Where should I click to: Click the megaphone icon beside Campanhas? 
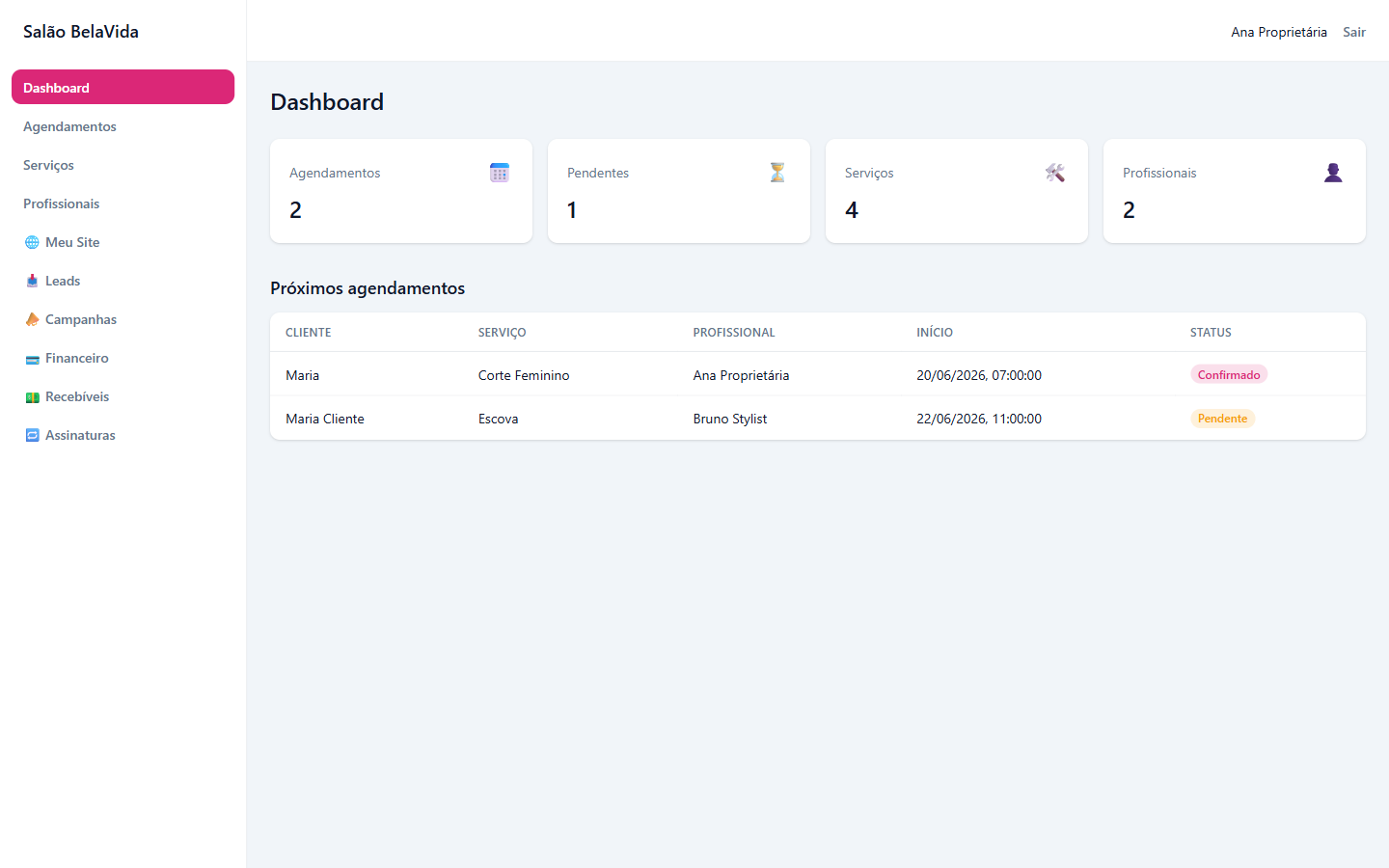click(x=32, y=319)
